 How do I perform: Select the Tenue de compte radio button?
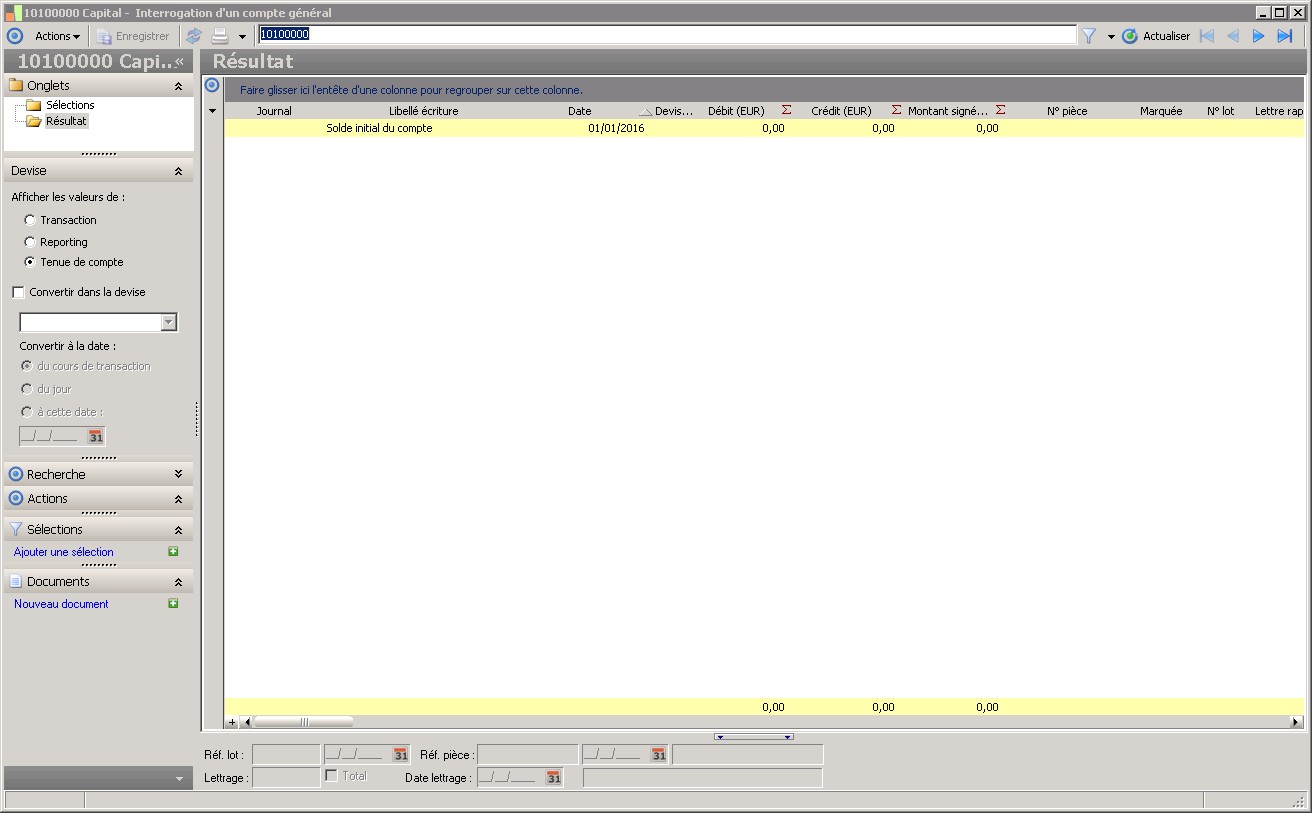(x=30, y=262)
